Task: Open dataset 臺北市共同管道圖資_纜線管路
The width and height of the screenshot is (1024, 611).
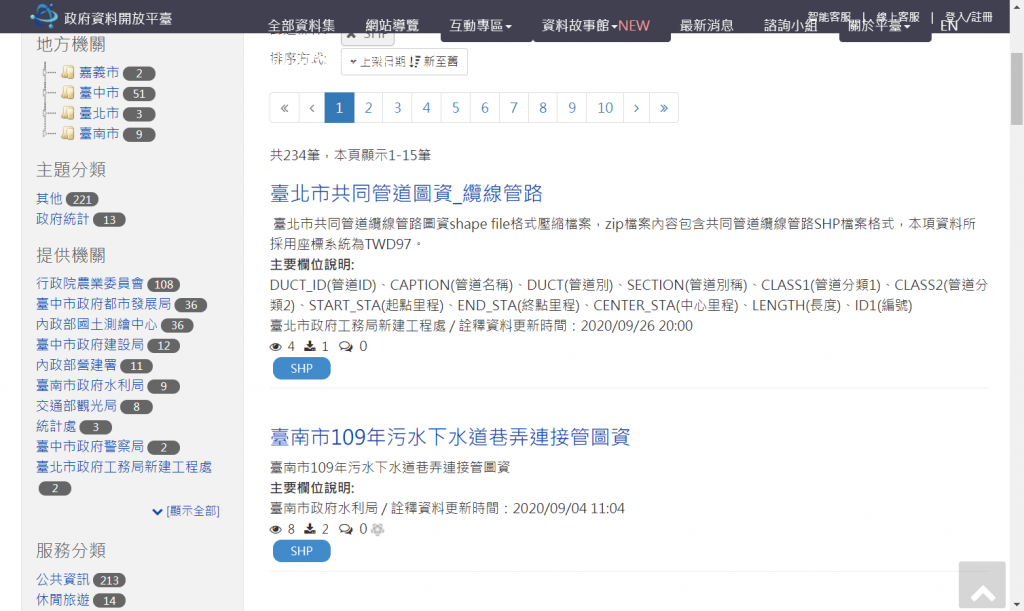Action: [406, 193]
